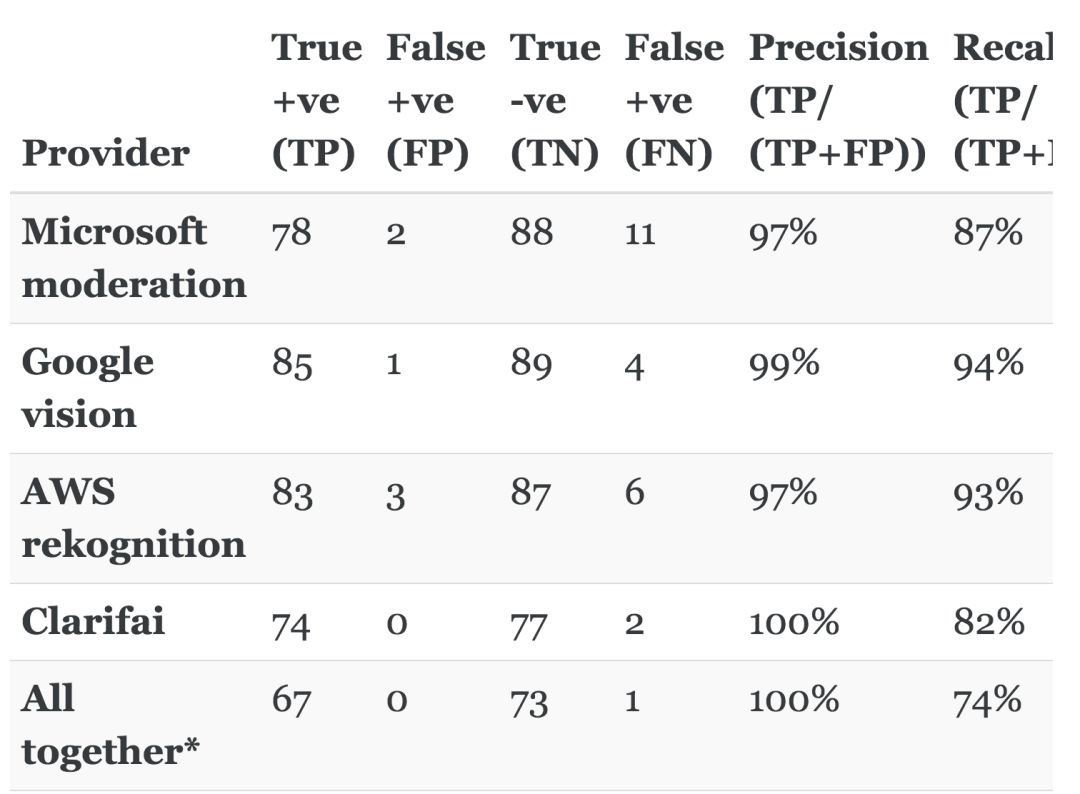Image resolution: width=1080 pixels, height=794 pixels.
Task: Click the "False +ve (FP)" column header
Action: [x=435, y=101]
